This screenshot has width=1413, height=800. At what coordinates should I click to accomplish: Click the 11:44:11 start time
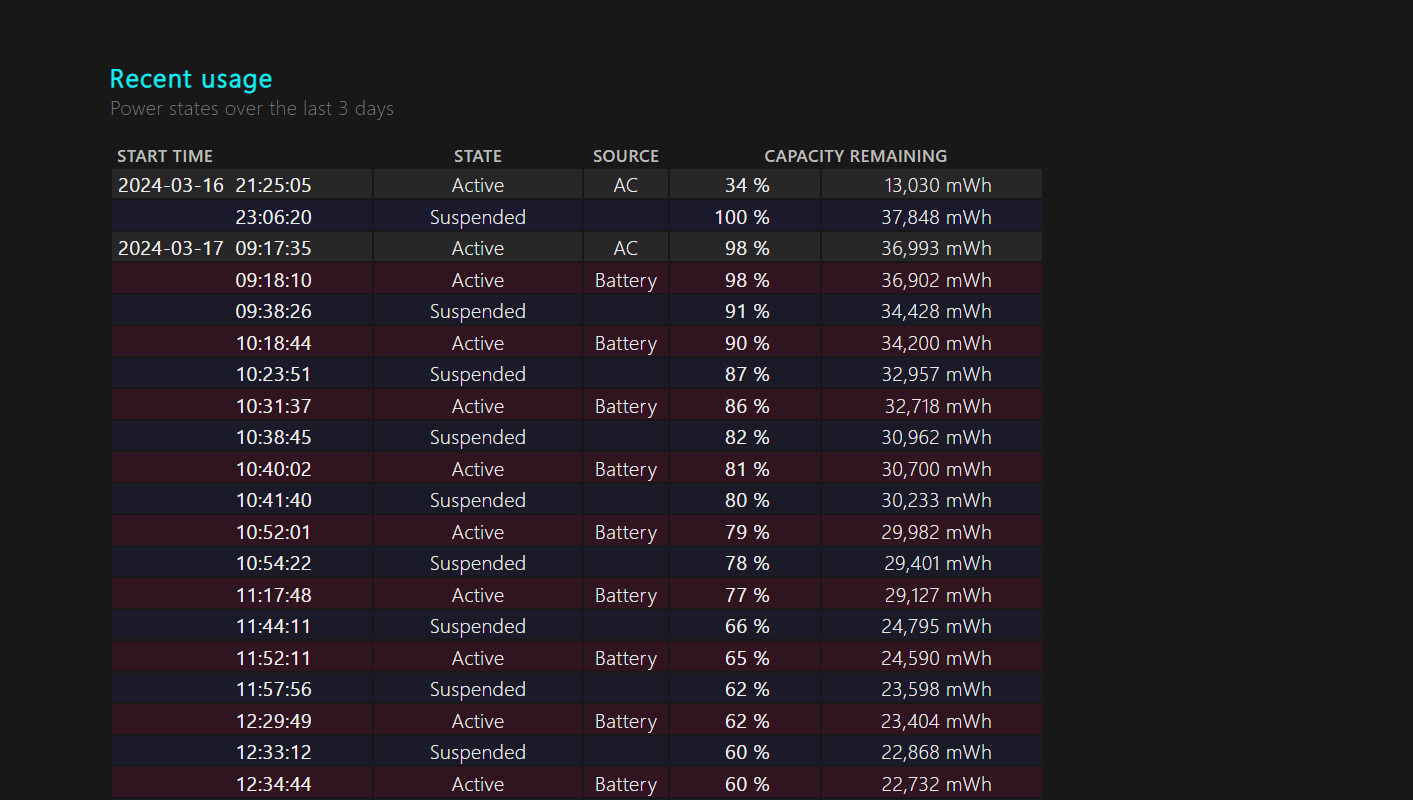[274, 626]
